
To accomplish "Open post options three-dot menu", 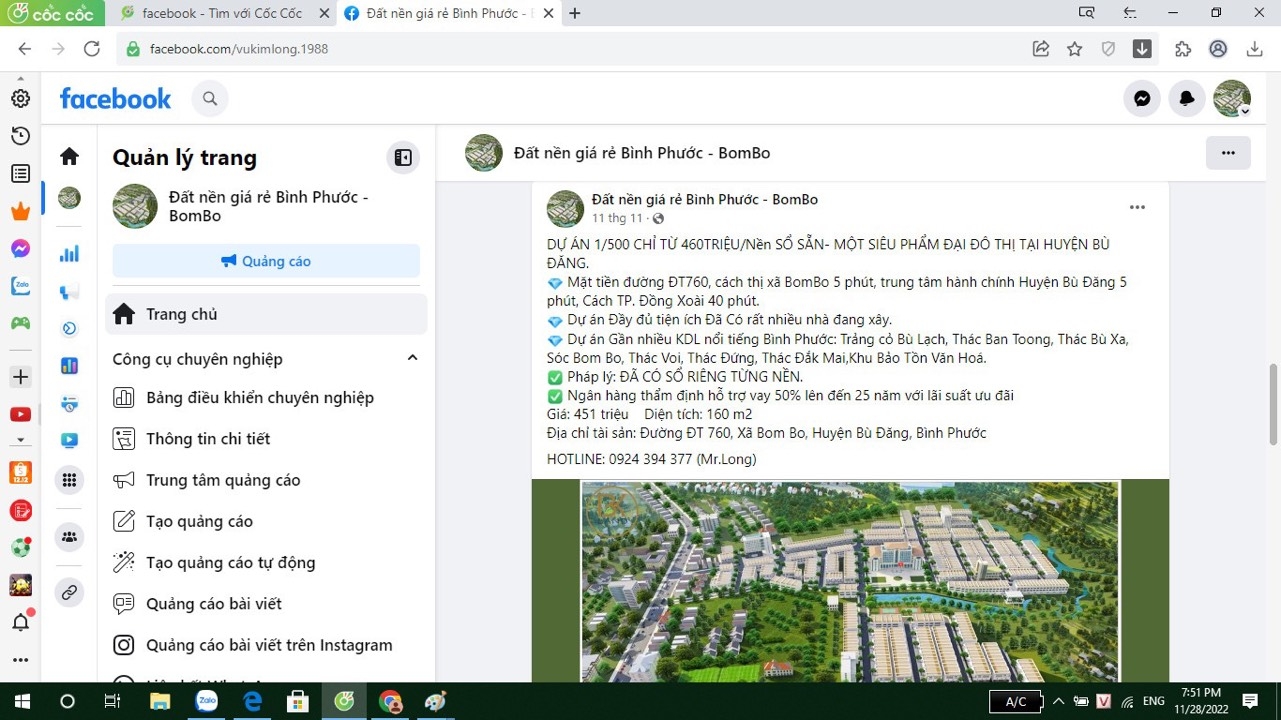I will pos(1137,207).
